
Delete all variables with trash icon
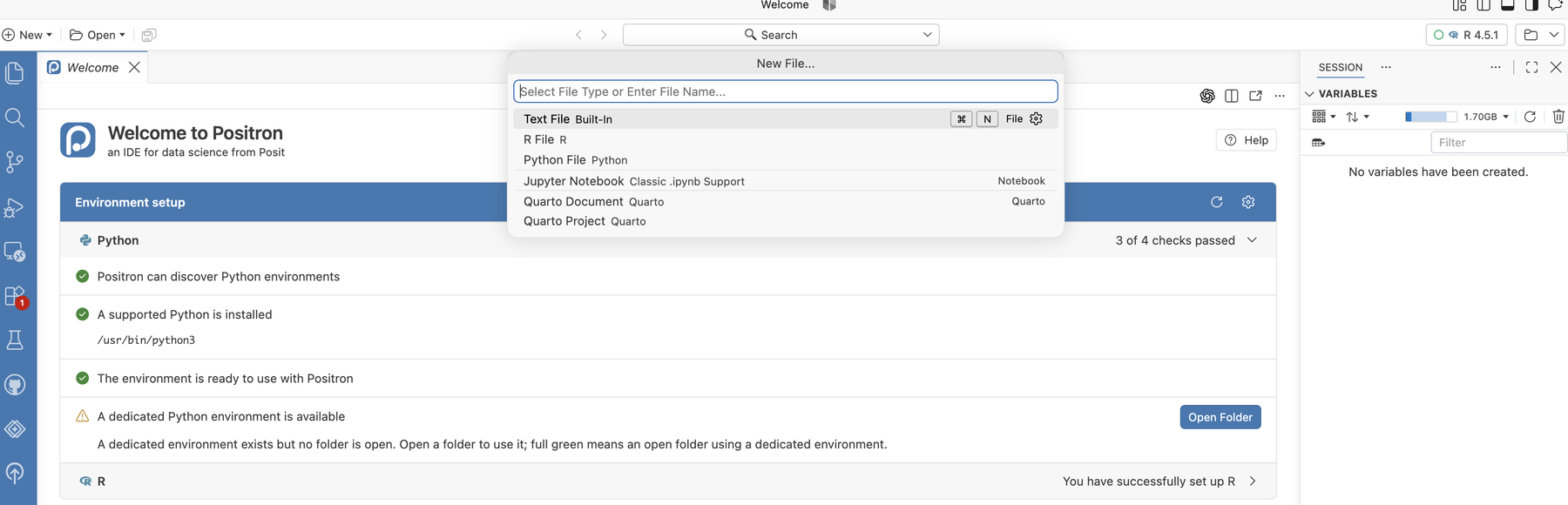point(1558,117)
